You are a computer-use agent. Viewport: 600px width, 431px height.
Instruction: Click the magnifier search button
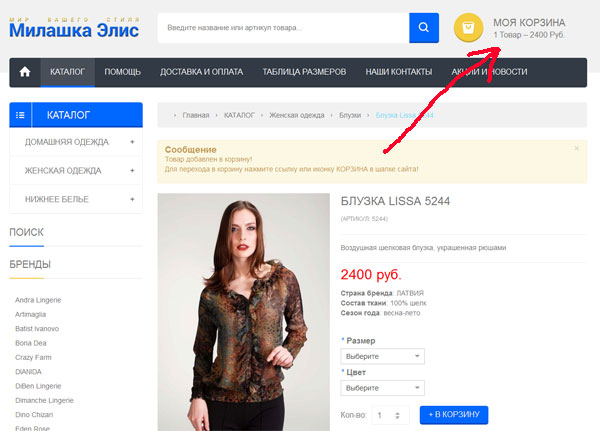click(424, 28)
